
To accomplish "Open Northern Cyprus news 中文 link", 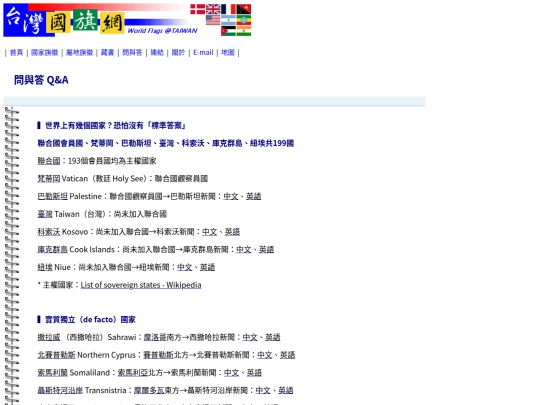I will 264,355.
